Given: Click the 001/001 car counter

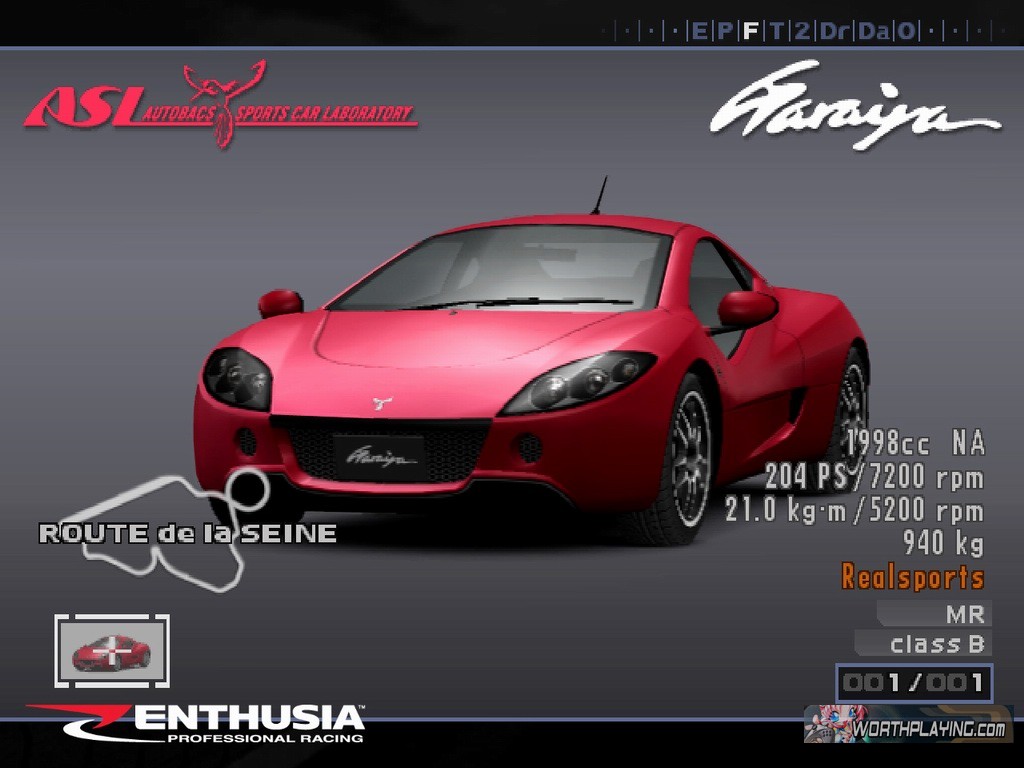Looking at the screenshot, I should (x=913, y=684).
